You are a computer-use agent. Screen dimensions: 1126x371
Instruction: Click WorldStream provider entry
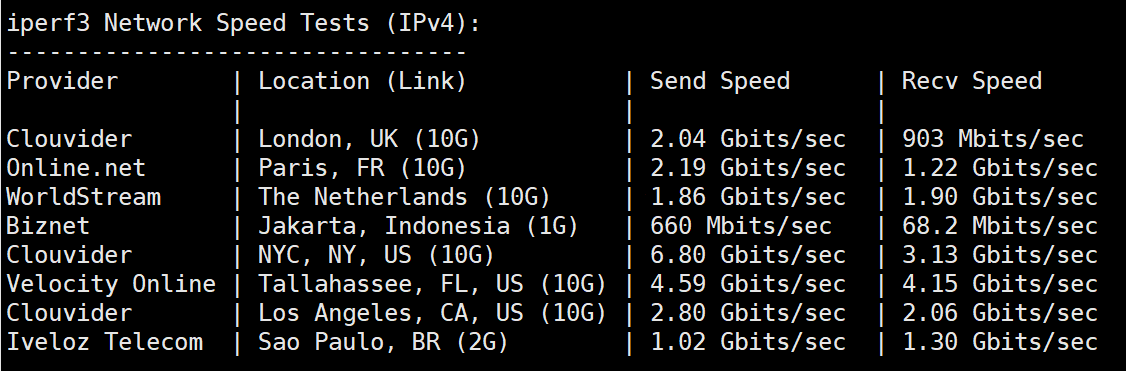(x=83, y=197)
